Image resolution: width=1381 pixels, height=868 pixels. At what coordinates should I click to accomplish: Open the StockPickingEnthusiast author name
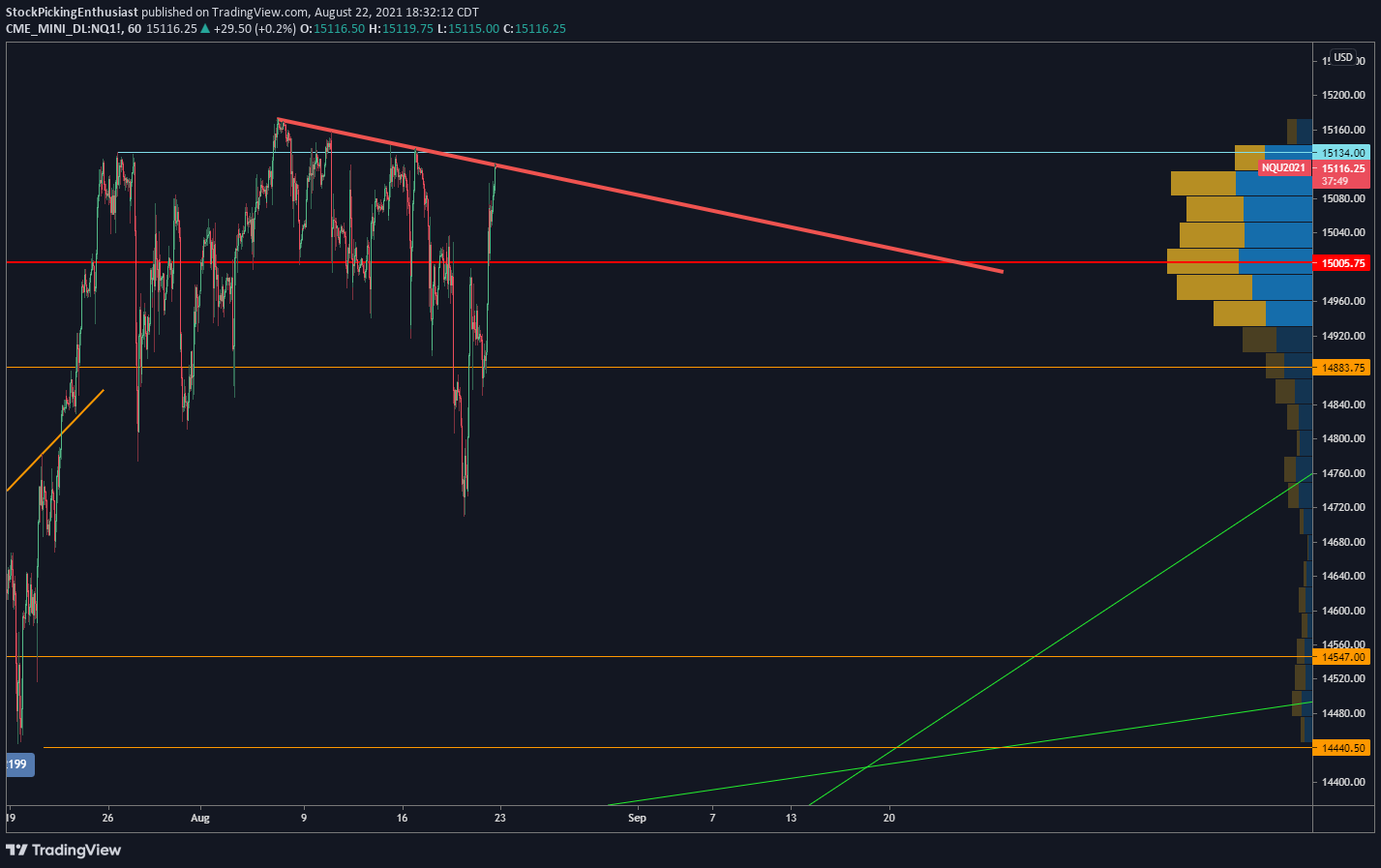[72, 13]
